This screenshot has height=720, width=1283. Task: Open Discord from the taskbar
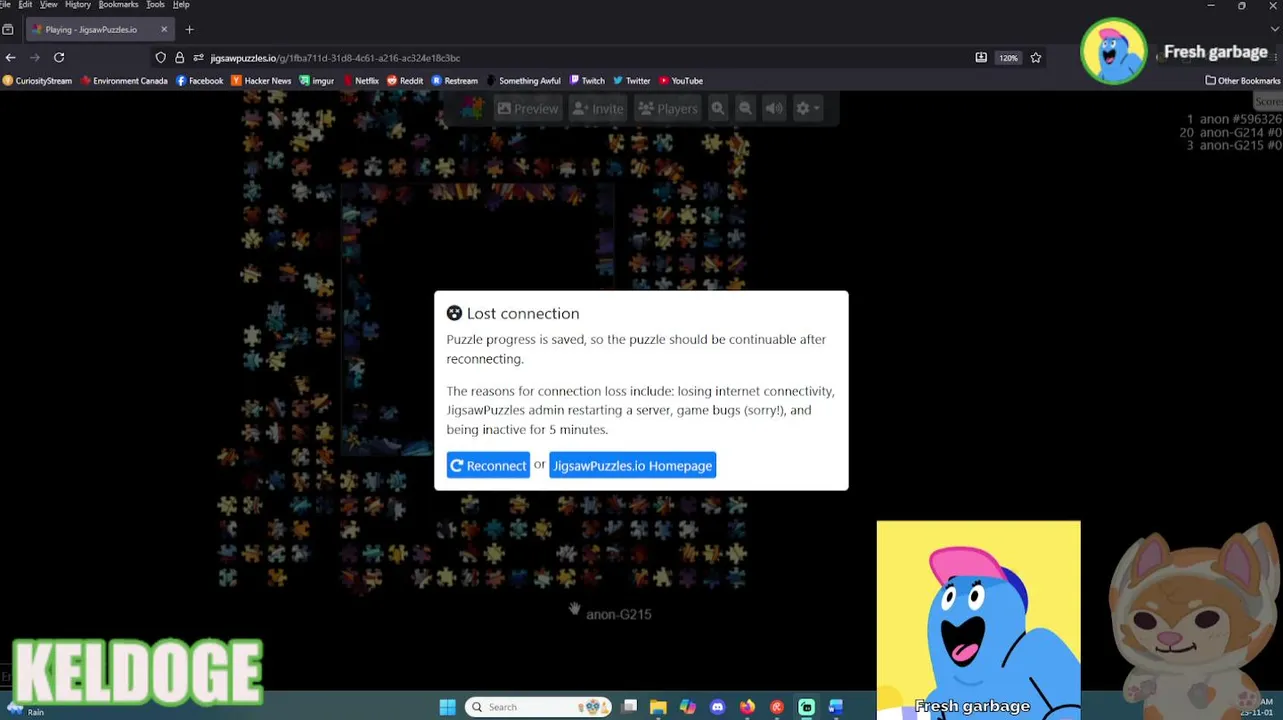[x=717, y=707]
